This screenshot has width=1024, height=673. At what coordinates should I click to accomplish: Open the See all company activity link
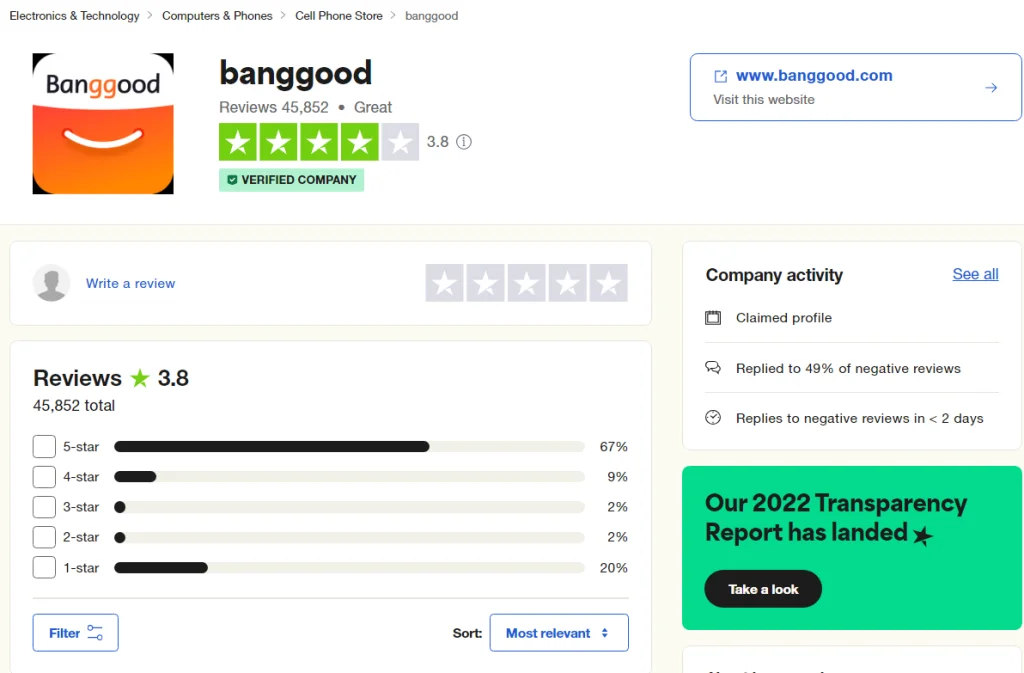(974, 274)
